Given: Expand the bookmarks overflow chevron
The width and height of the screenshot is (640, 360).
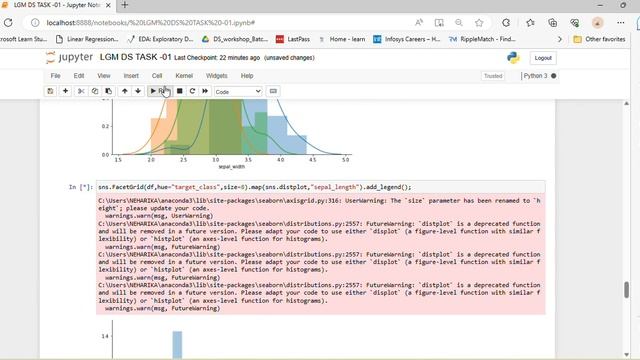Looking at the screenshot, I should point(560,39).
